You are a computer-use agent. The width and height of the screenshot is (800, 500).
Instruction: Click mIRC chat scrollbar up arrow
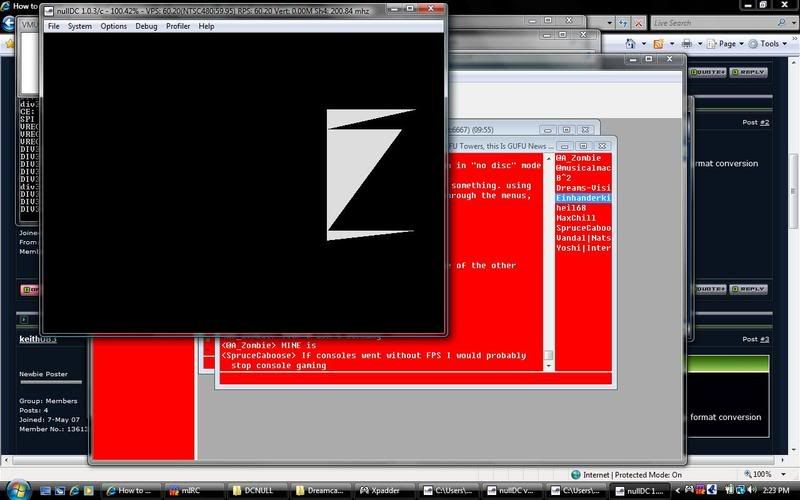[548, 159]
